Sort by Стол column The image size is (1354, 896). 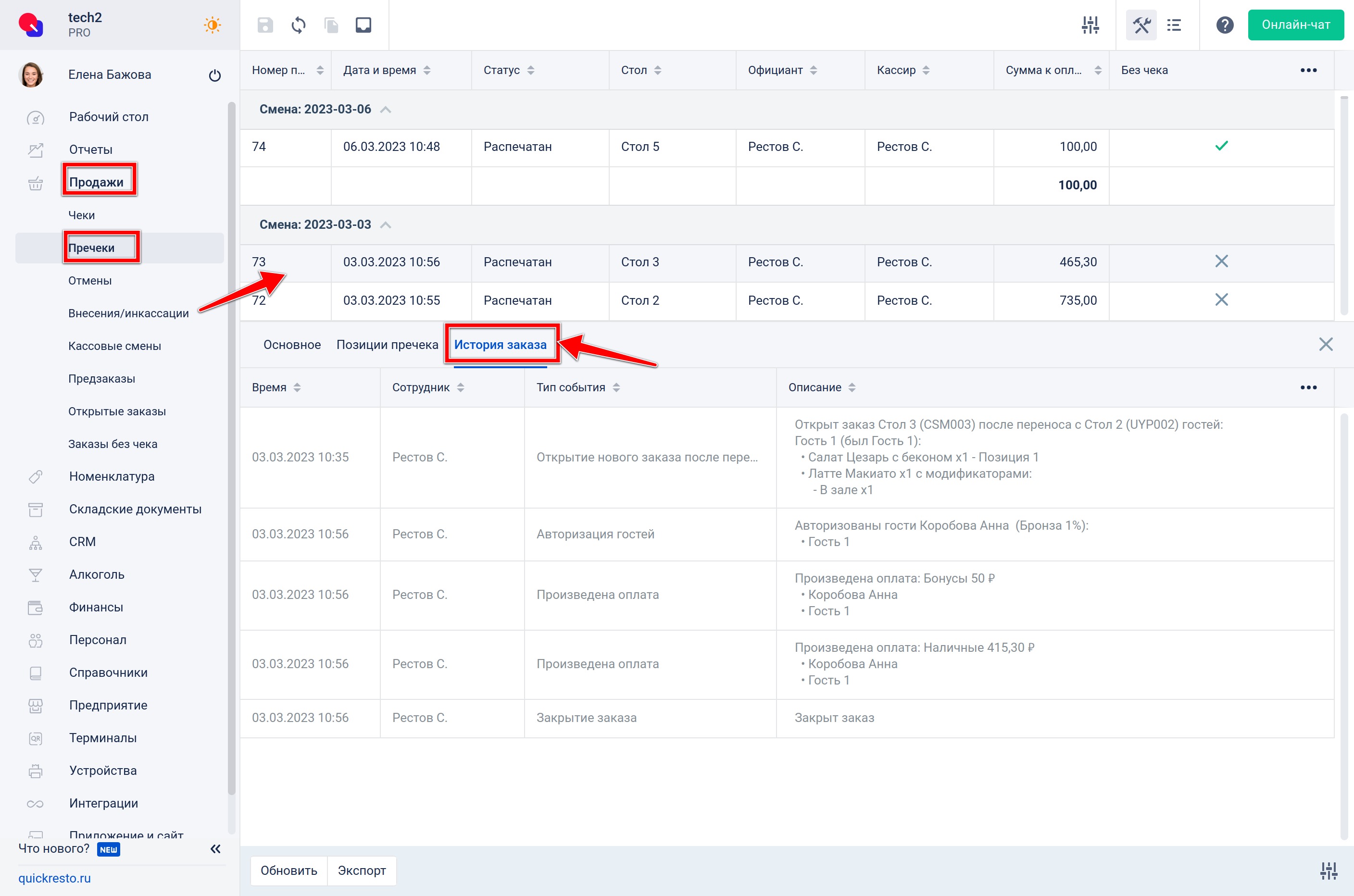(657, 70)
